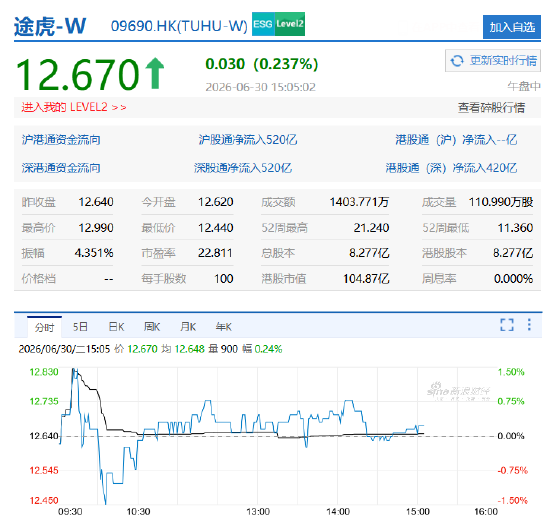The width and height of the screenshot is (550, 516).
Task: Click 港股通（沪）净流入--亿 link
Action: click(456, 140)
